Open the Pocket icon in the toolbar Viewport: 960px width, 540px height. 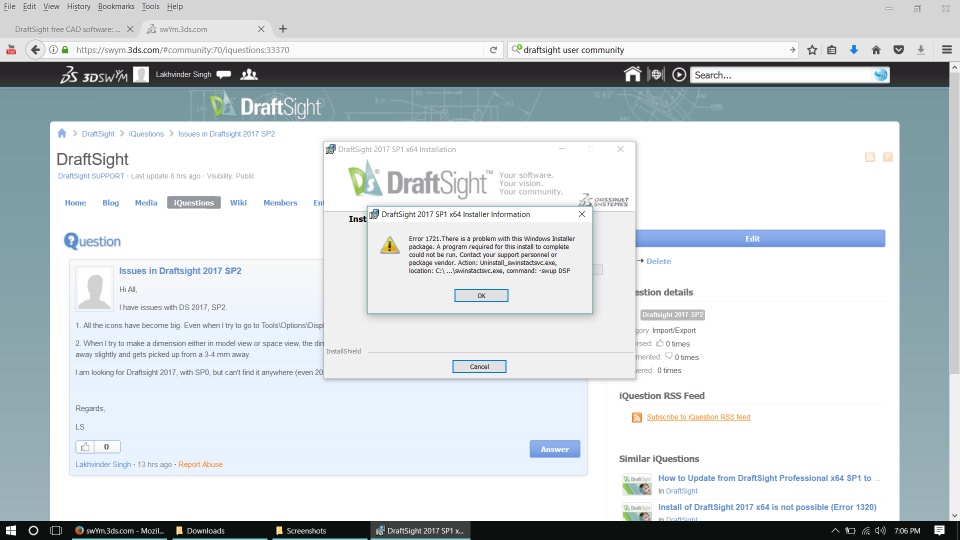point(898,50)
